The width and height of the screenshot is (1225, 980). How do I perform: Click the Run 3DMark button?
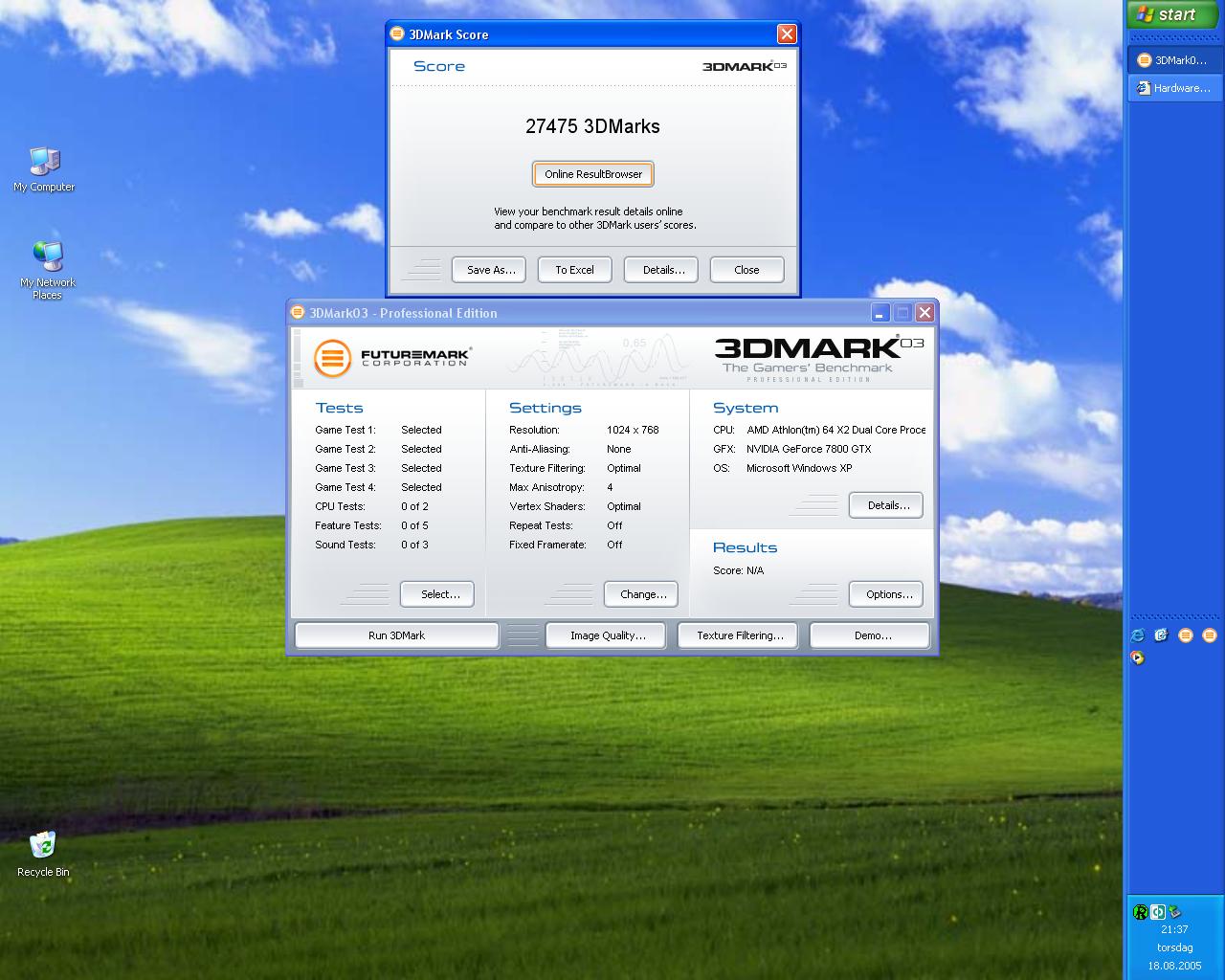tap(396, 635)
